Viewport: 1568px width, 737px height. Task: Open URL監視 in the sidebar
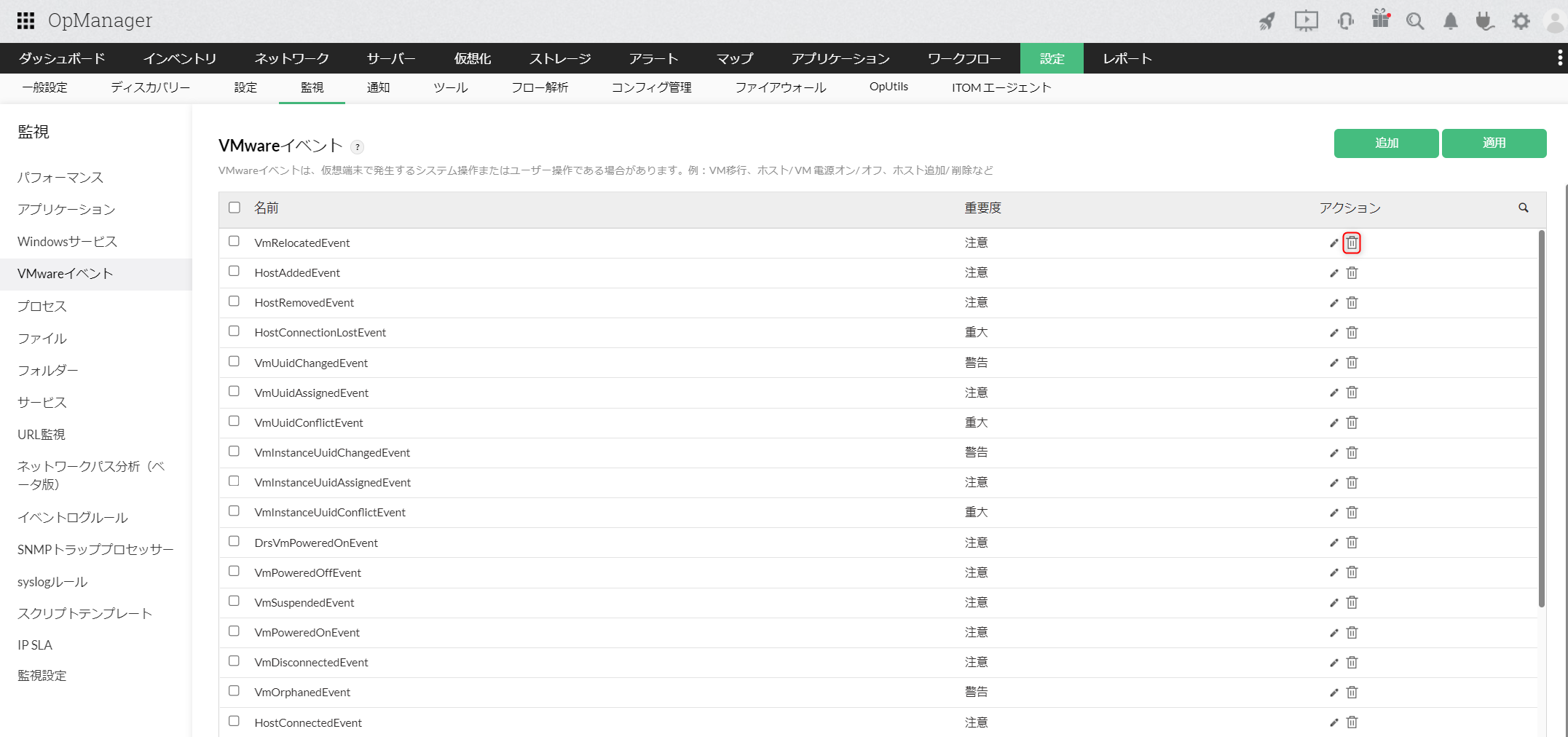point(42,435)
